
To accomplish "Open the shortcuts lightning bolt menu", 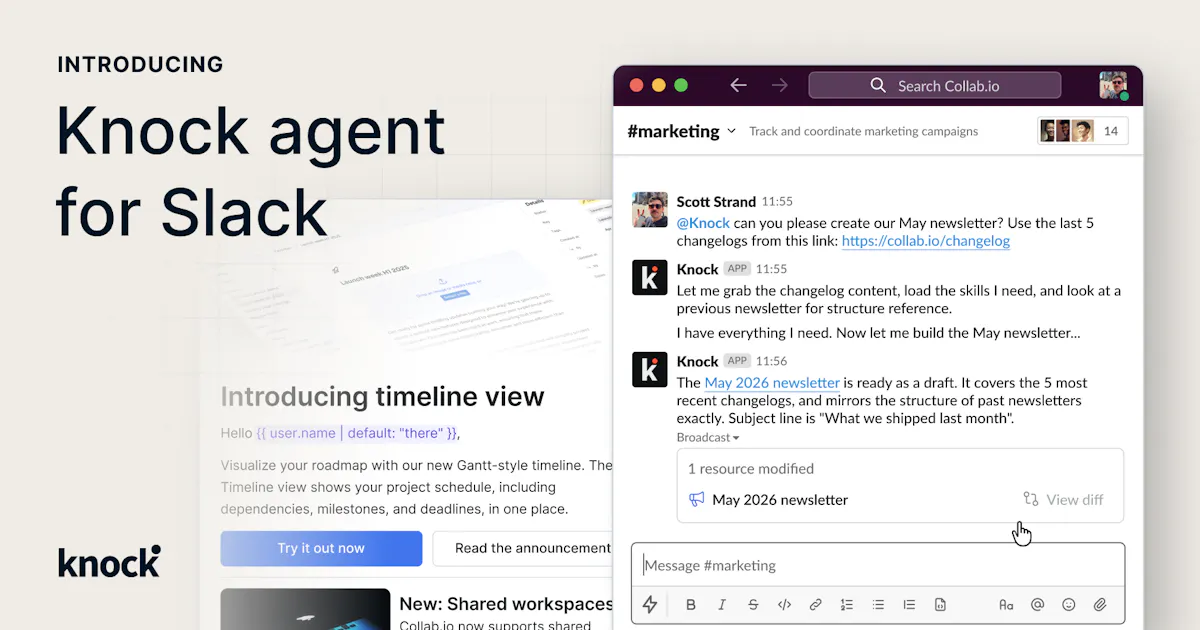I will coord(650,604).
